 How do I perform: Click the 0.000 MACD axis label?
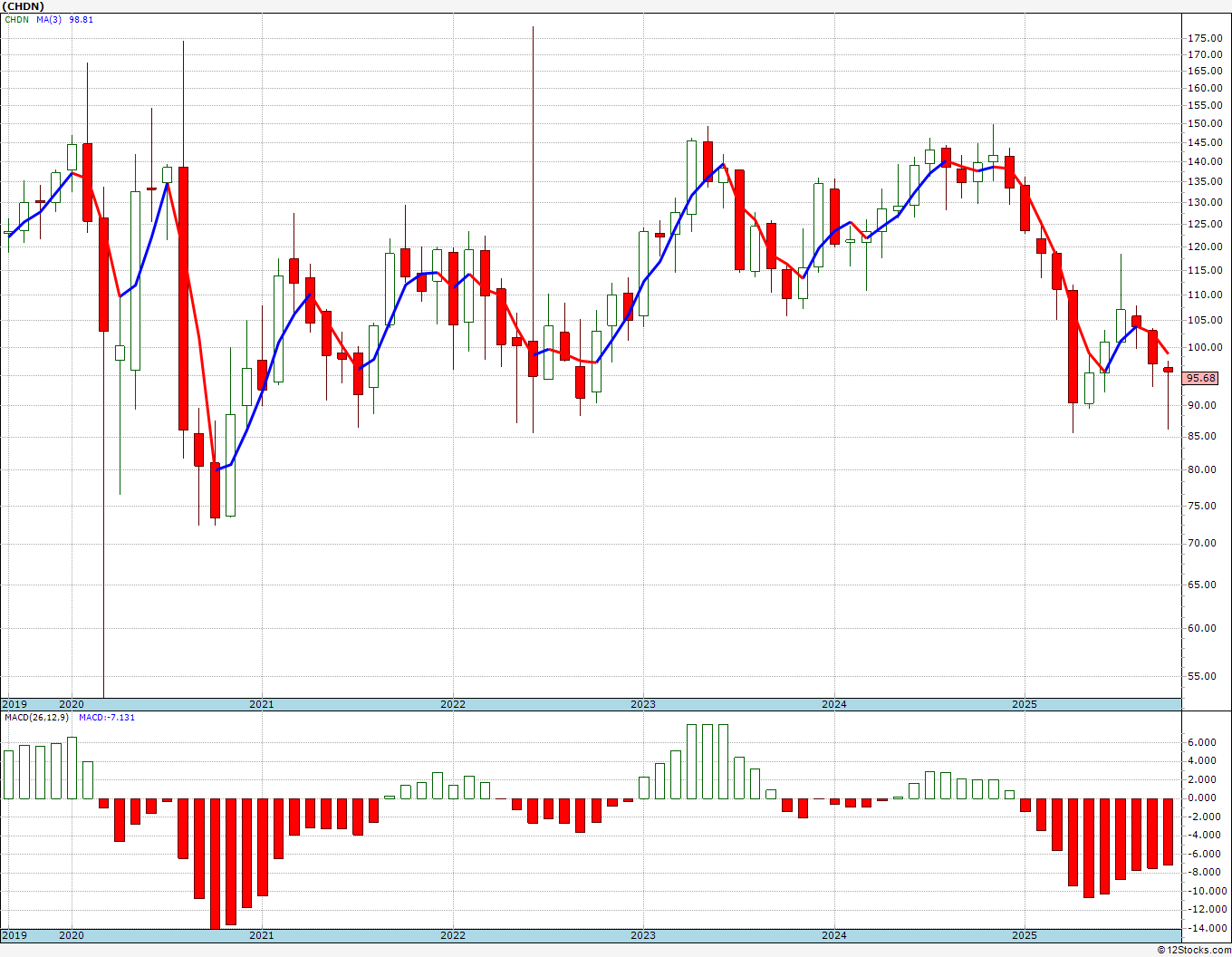tap(1203, 797)
